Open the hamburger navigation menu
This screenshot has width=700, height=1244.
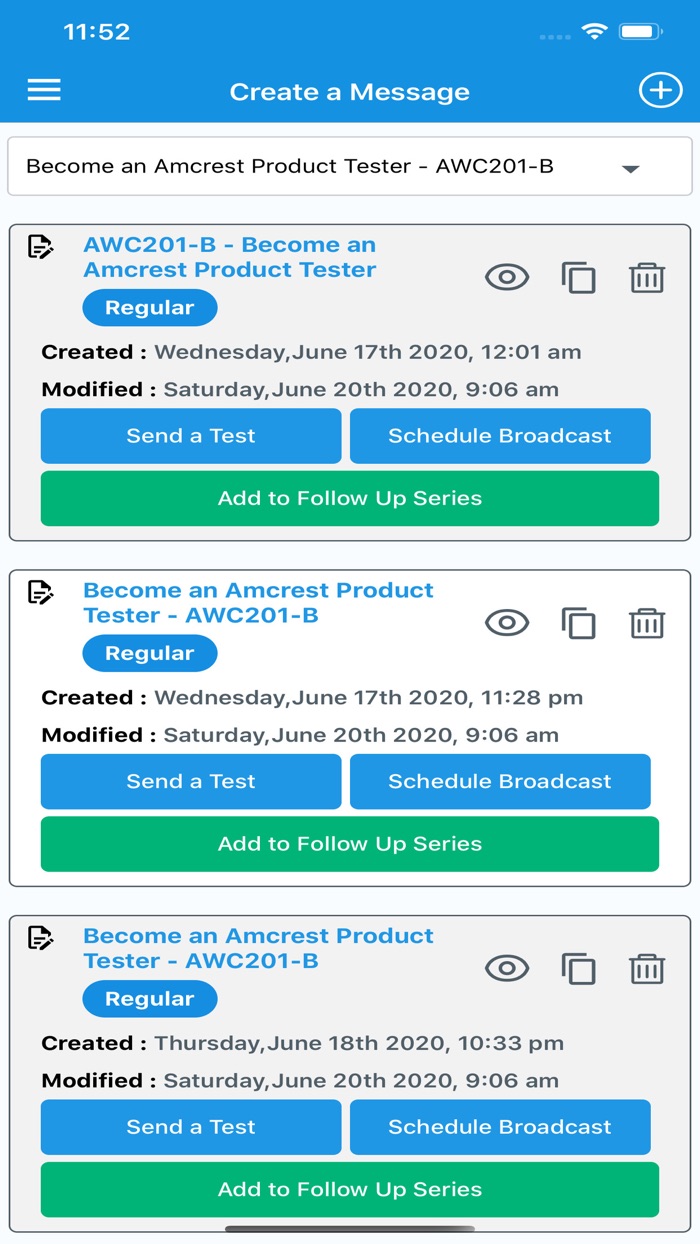coord(44,90)
